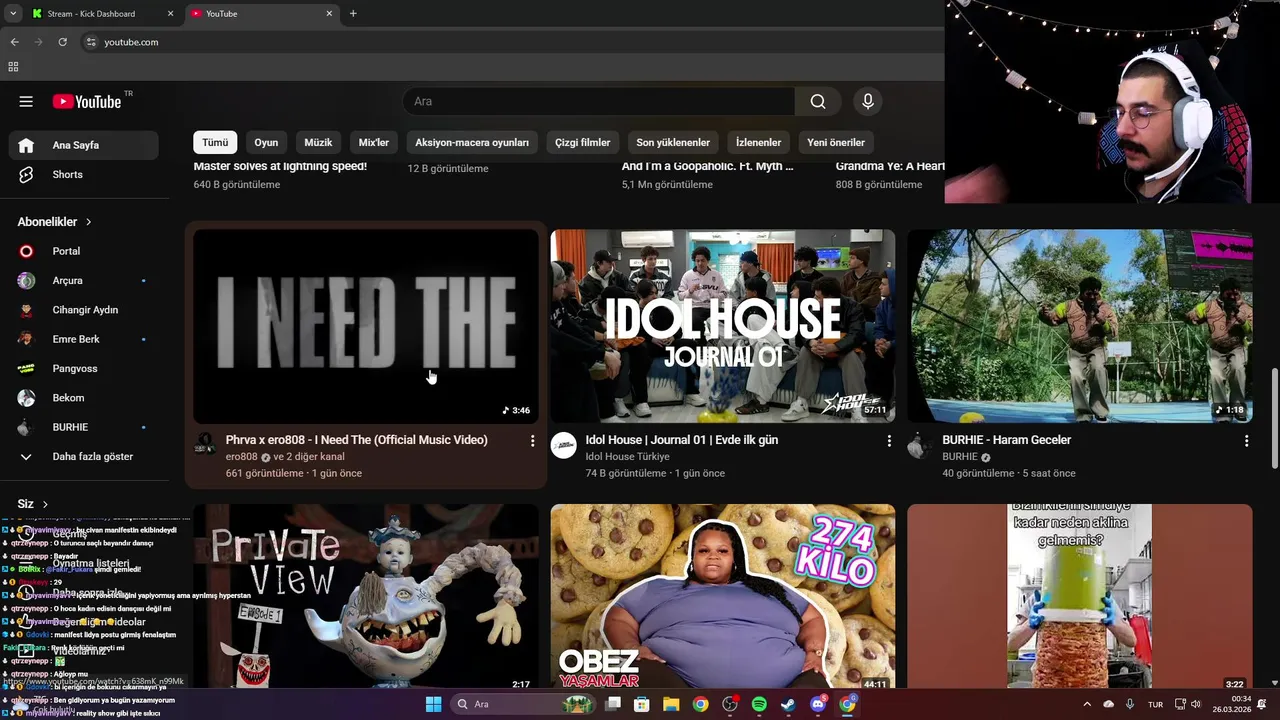The height and width of the screenshot is (720, 1280).
Task: Select Yeni öneriler filter chip
Action: (836, 142)
